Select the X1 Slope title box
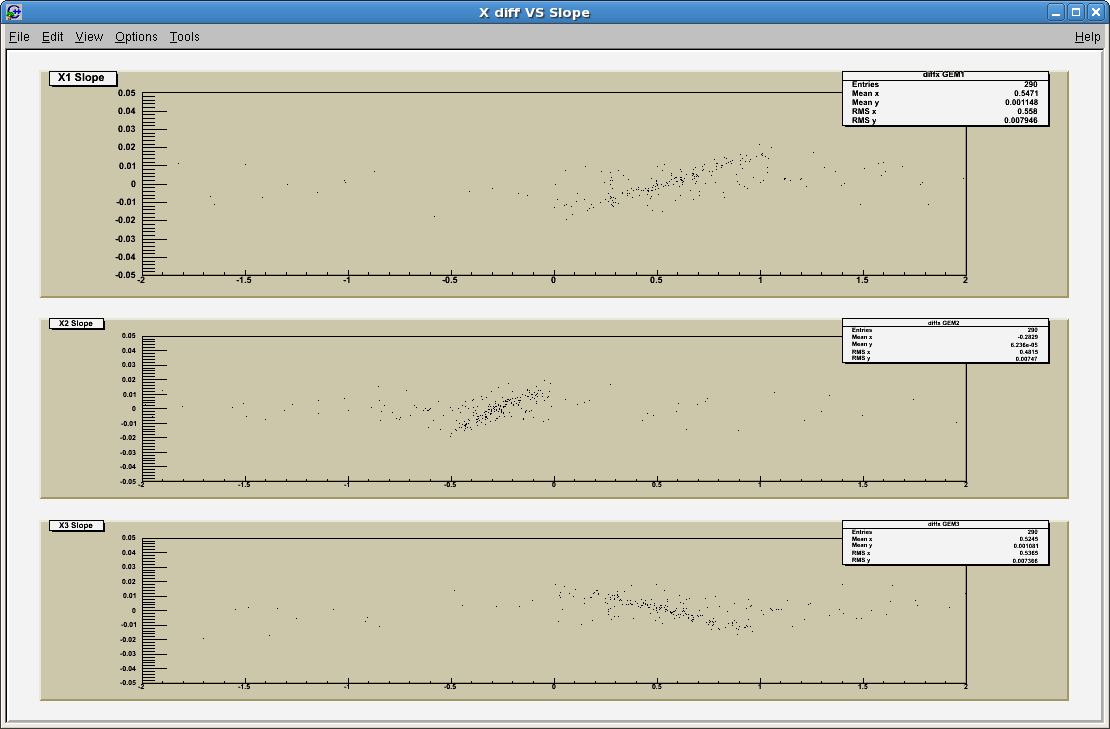1110x729 pixels. click(x=82, y=78)
